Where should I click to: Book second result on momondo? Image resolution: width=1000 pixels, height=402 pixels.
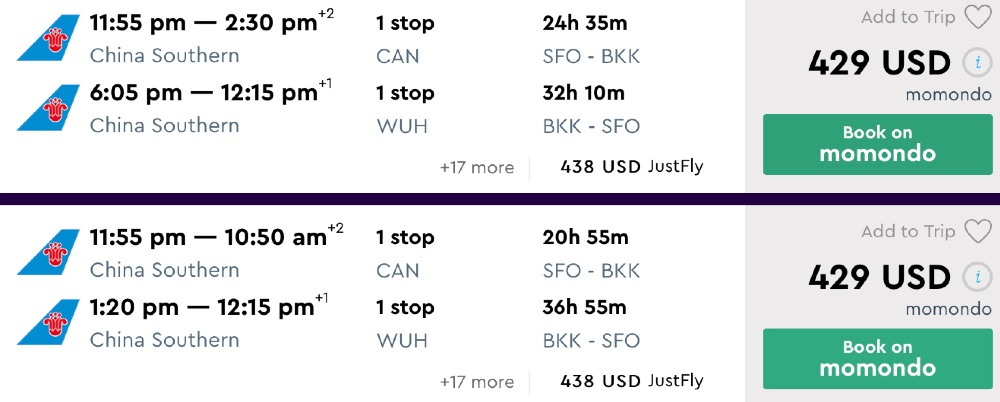coord(877,358)
